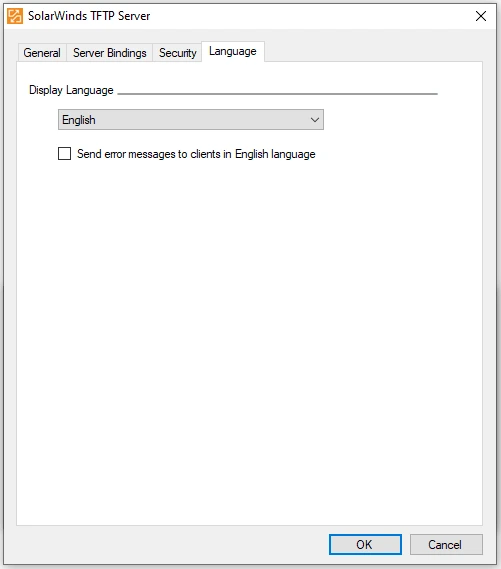
Task: Click the chevron arrow of language dropdown
Action: pos(315,120)
